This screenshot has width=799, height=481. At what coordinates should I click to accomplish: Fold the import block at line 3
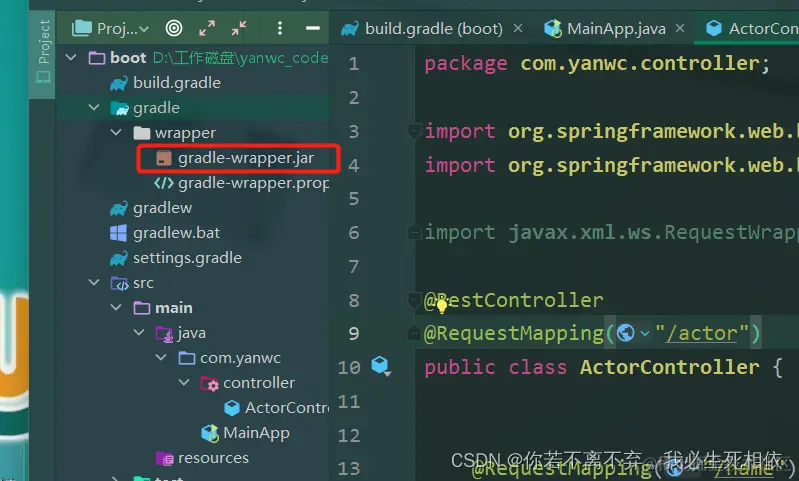click(414, 130)
